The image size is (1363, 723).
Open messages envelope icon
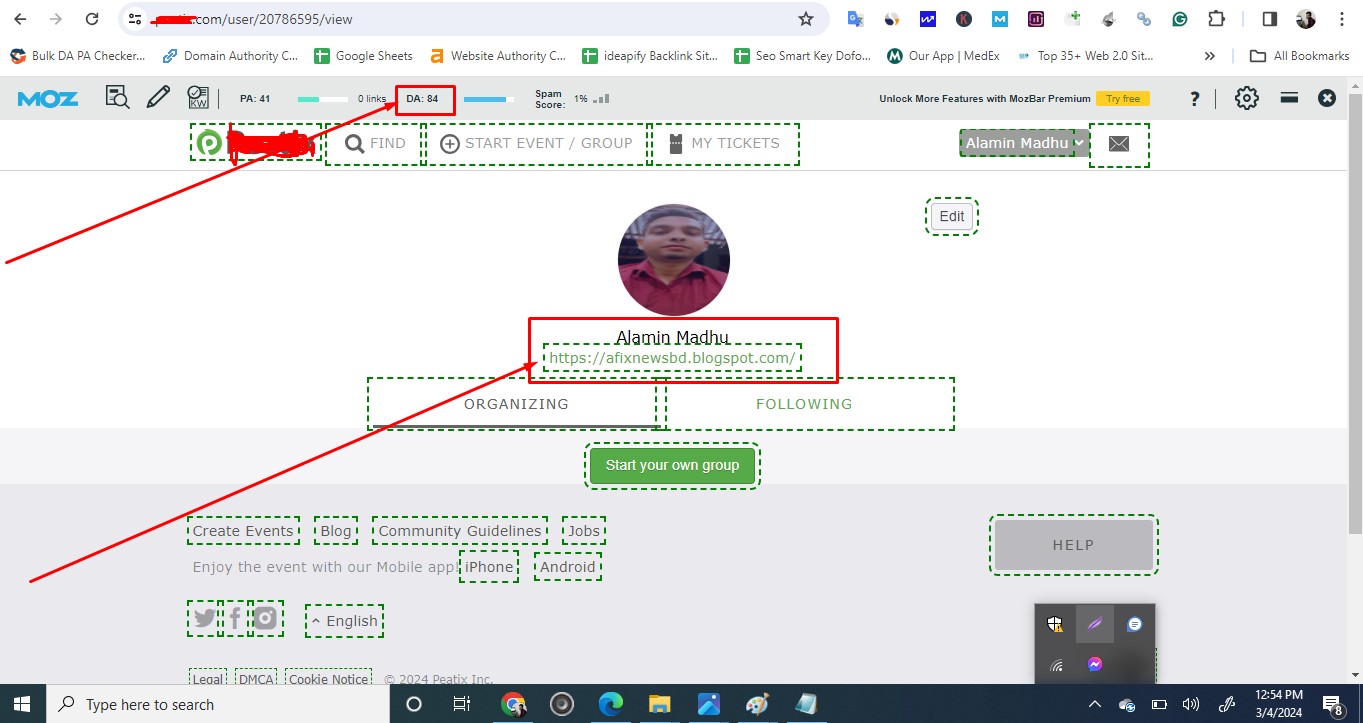click(x=1119, y=144)
